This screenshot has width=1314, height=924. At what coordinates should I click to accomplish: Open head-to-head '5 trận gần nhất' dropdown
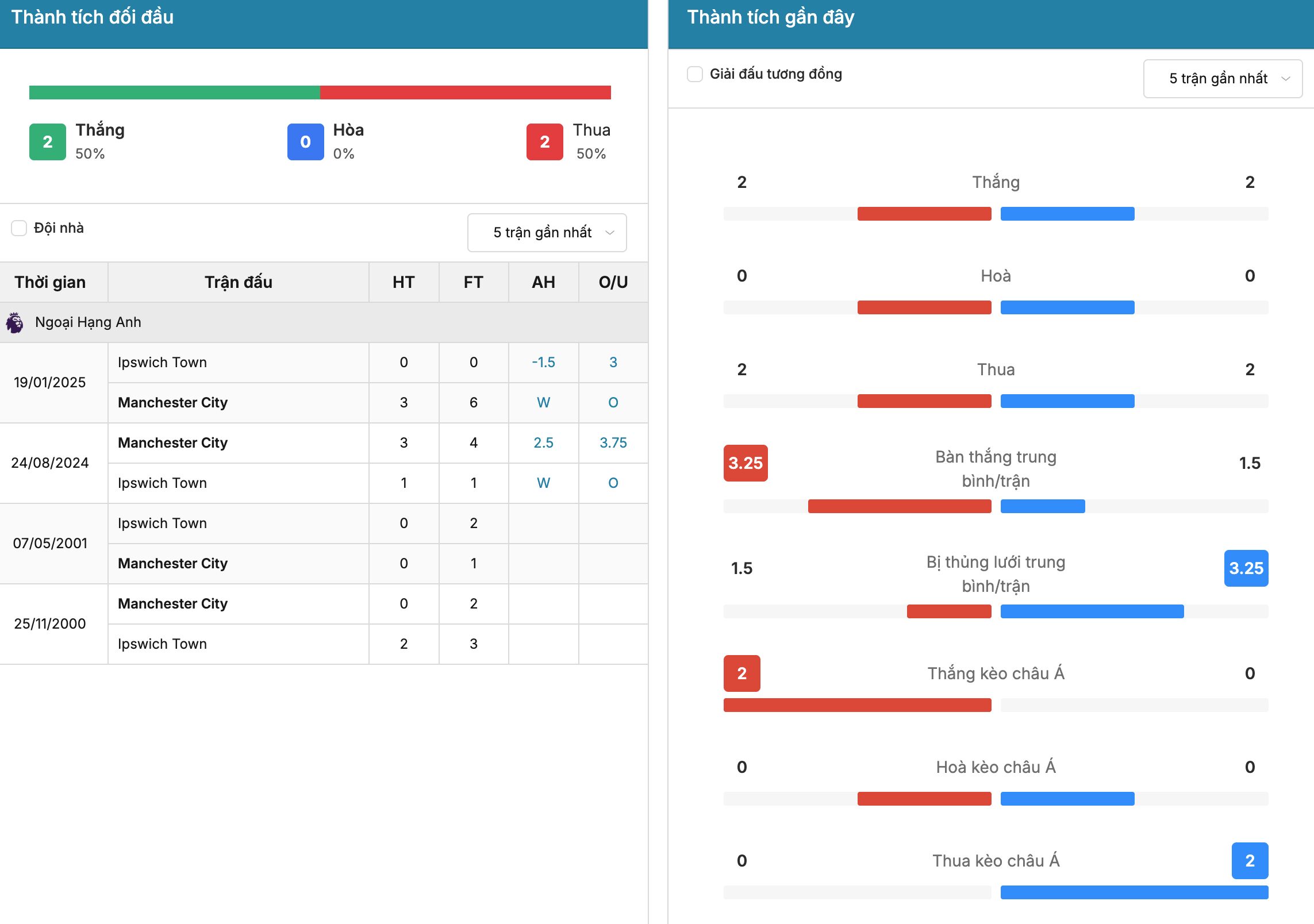tap(547, 233)
